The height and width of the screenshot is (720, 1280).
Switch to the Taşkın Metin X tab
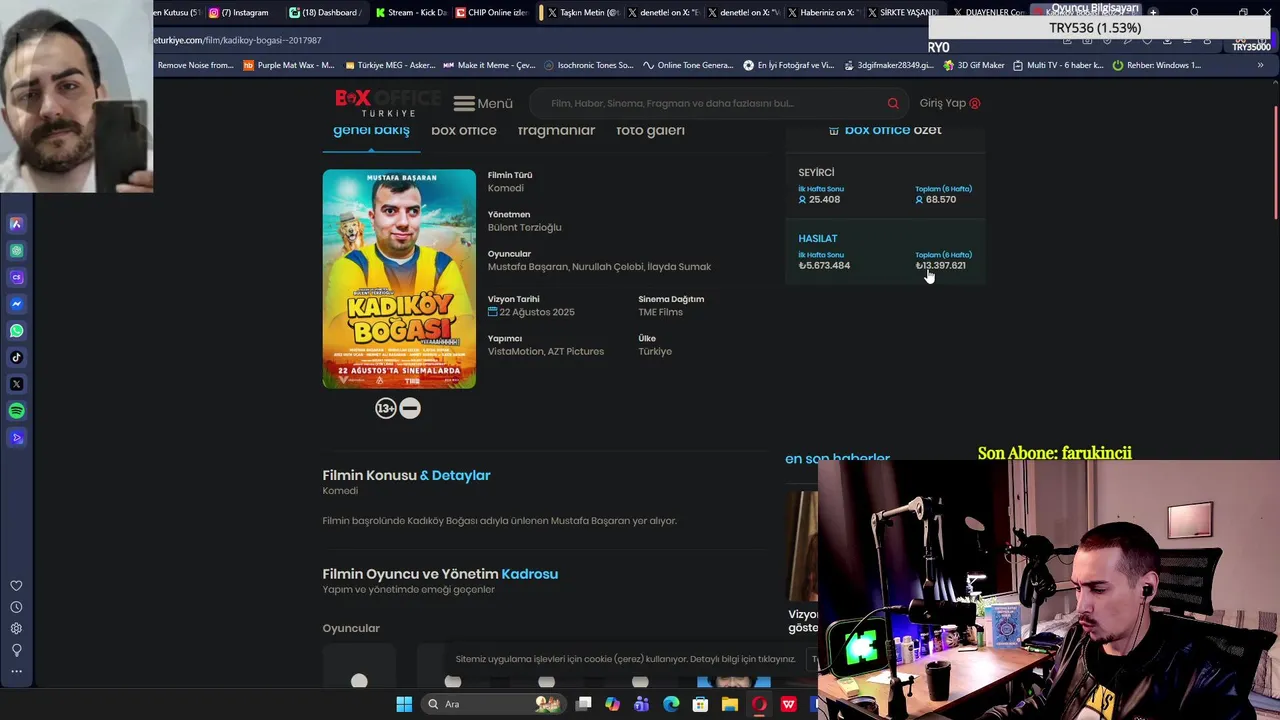(x=583, y=12)
